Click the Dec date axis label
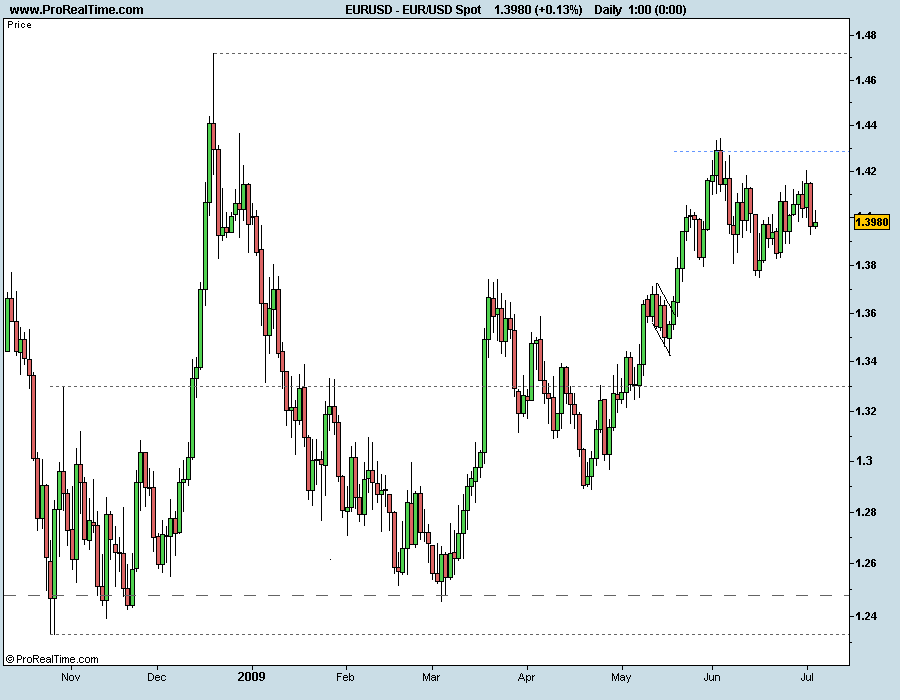900x700 pixels. pos(157,677)
